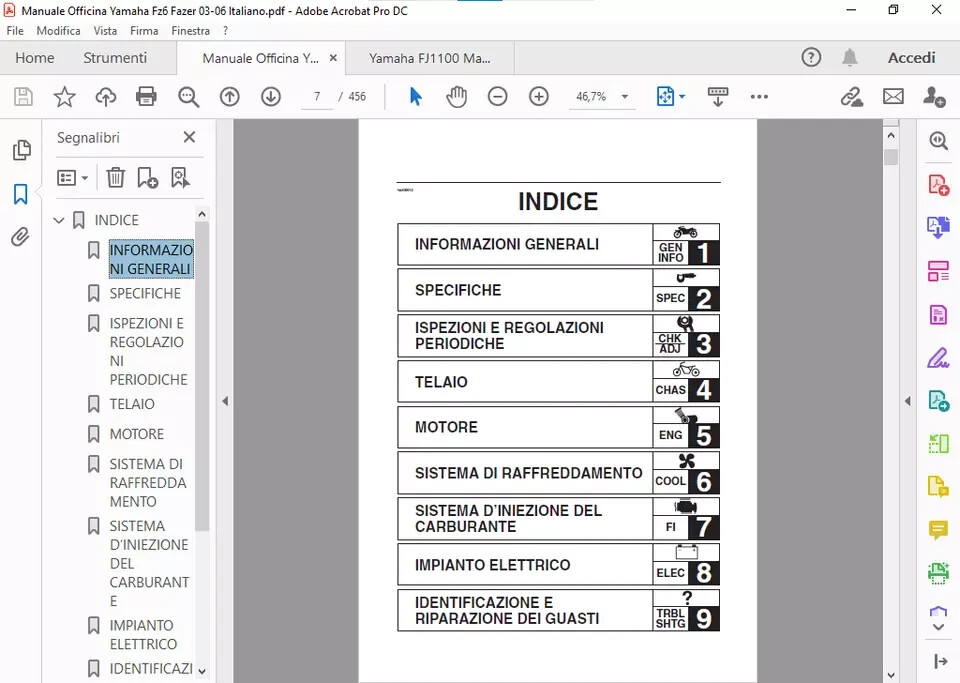Image resolution: width=960 pixels, height=683 pixels.
Task: Open the bookmark options menu dropdown
Action: pyautogui.click(x=72, y=178)
